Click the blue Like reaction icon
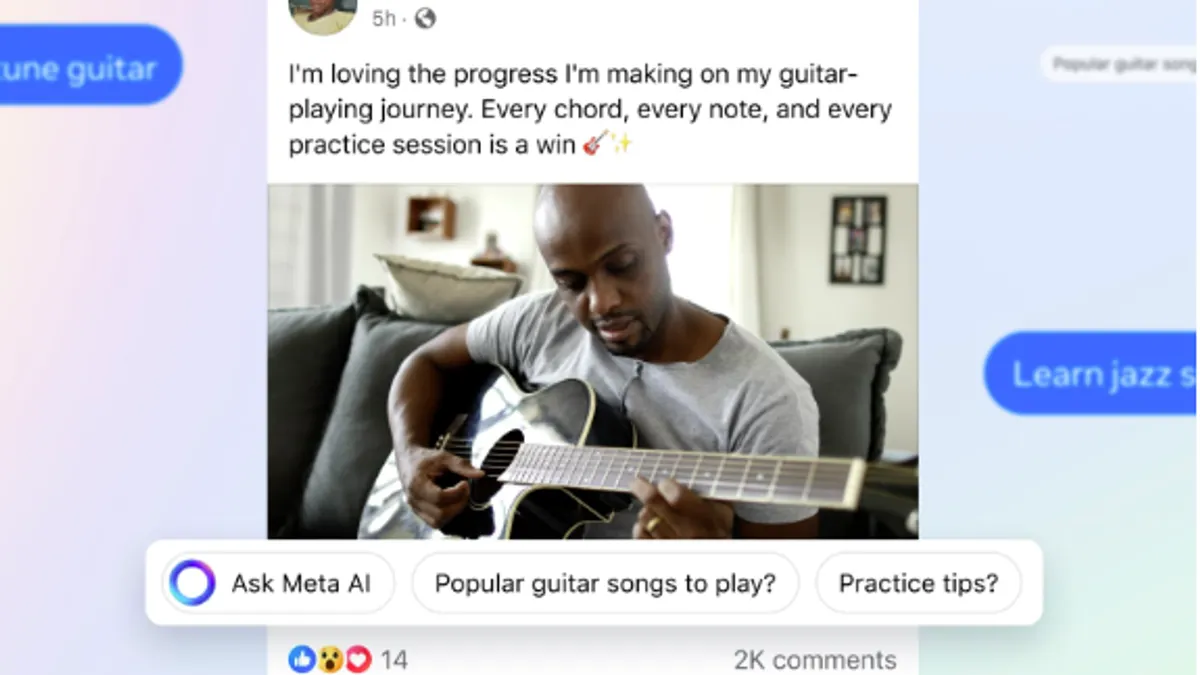 [302, 659]
